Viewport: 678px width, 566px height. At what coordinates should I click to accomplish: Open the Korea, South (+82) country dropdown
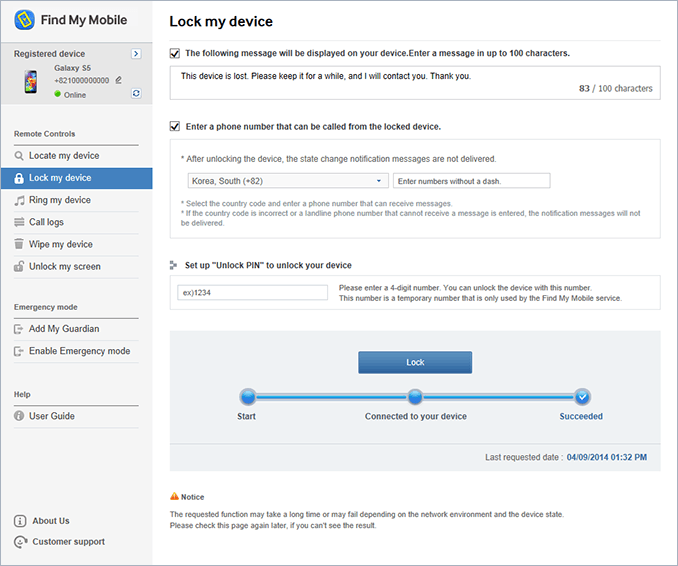click(288, 181)
